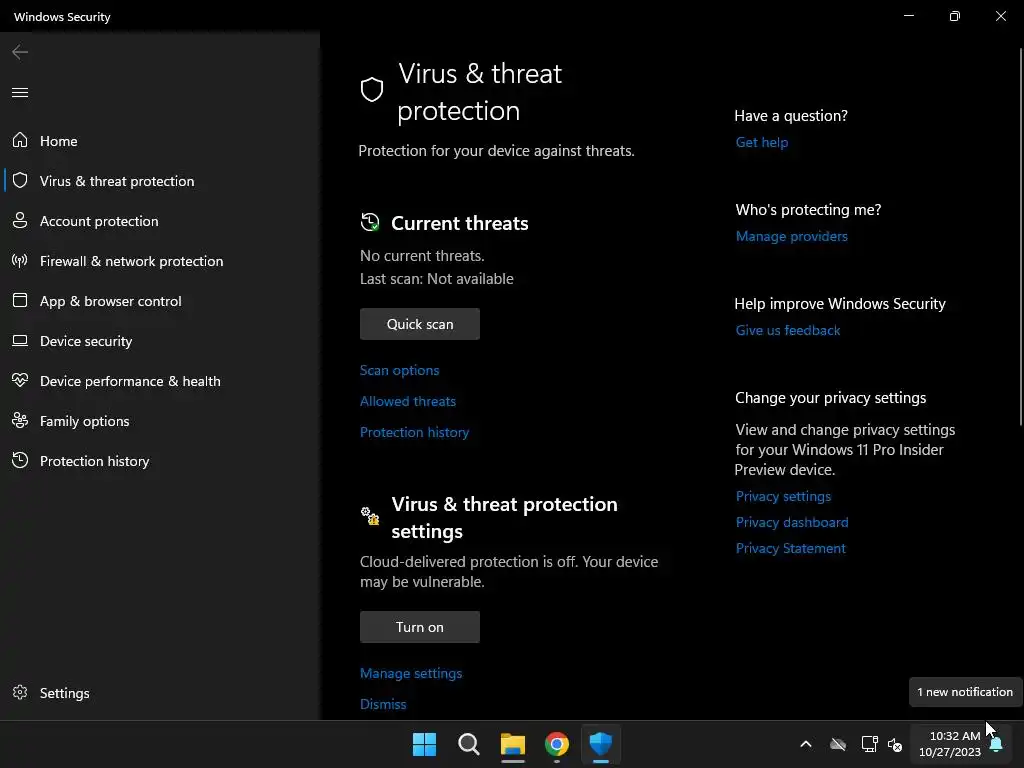Open the notification bell

tap(996, 744)
